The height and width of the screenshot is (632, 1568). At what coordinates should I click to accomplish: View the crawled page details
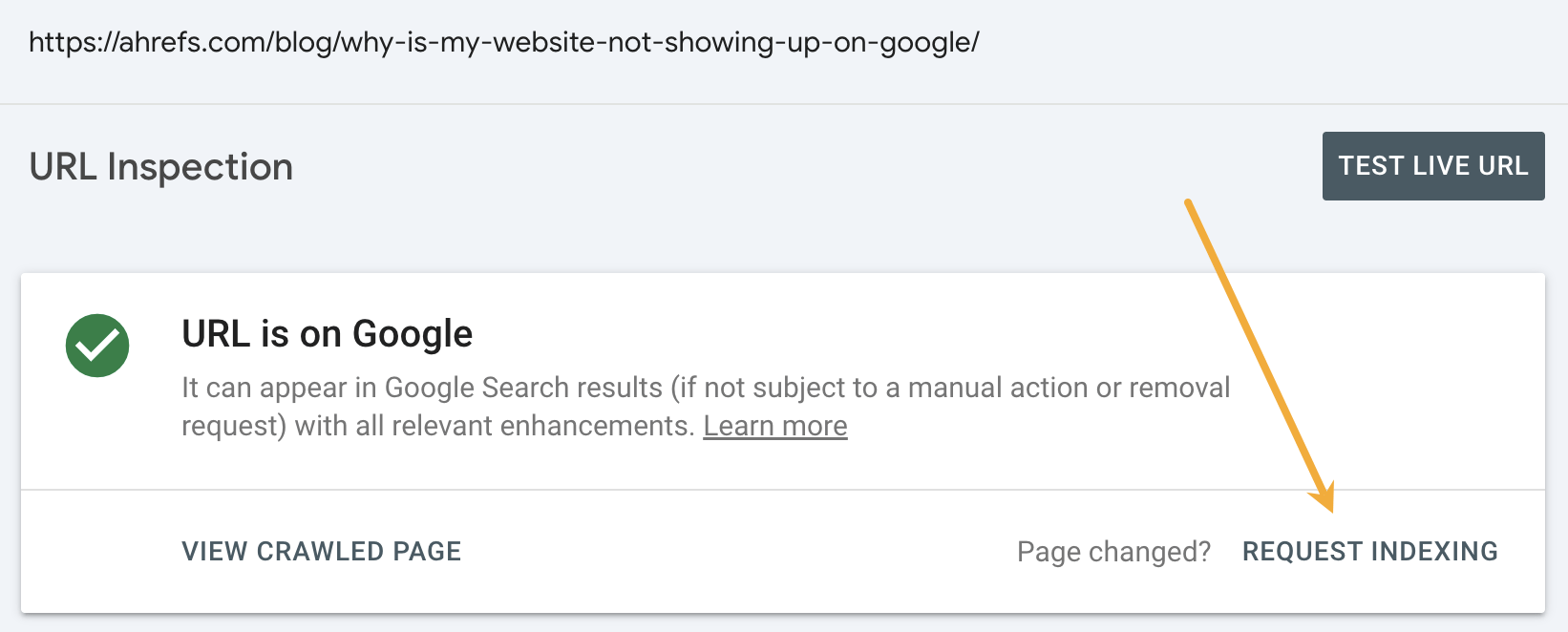(x=321, y=551)
